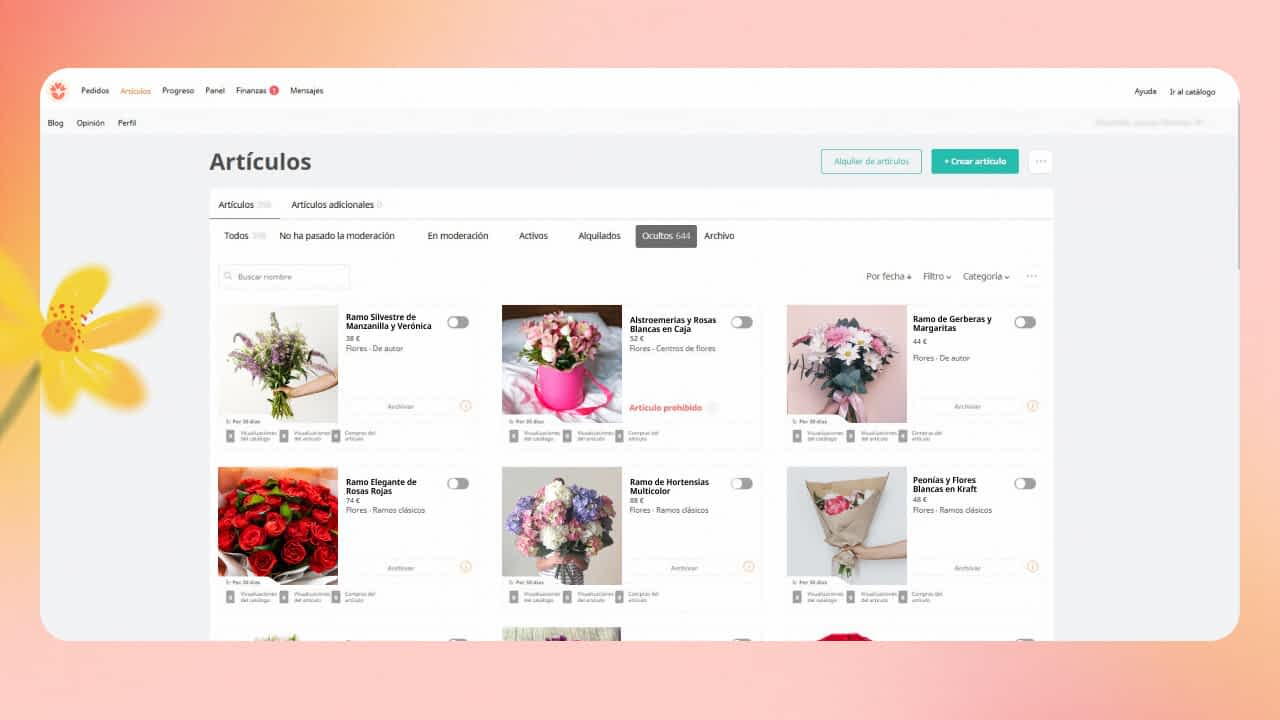Click info icon on Peonías y Flores Blancas card

click(x=1032, y=567)
